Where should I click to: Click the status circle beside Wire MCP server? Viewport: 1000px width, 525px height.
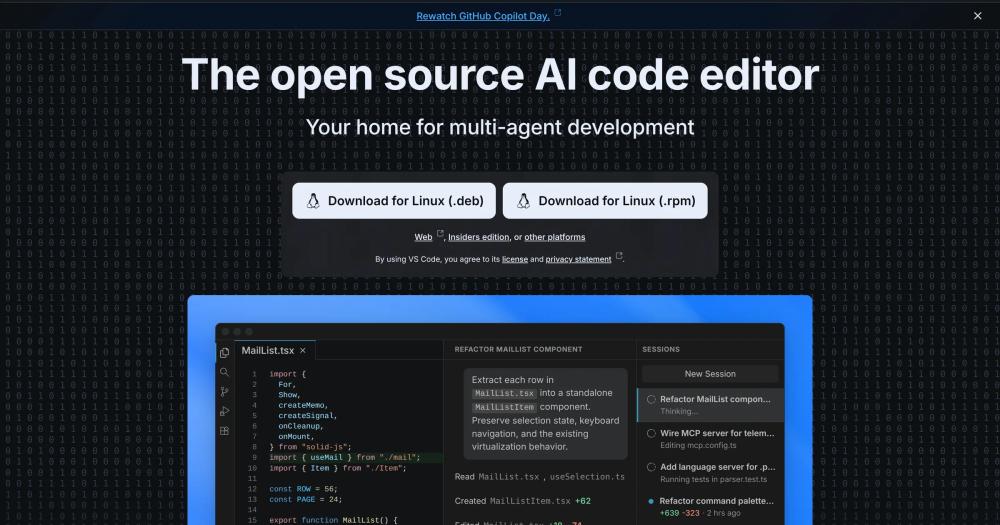coord(651,433)
